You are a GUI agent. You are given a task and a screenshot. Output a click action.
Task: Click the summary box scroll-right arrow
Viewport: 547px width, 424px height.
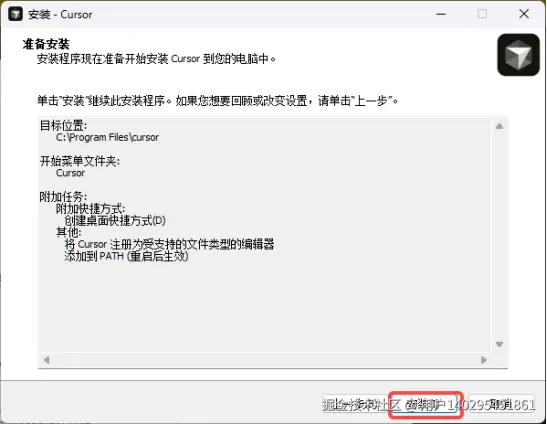484,360
